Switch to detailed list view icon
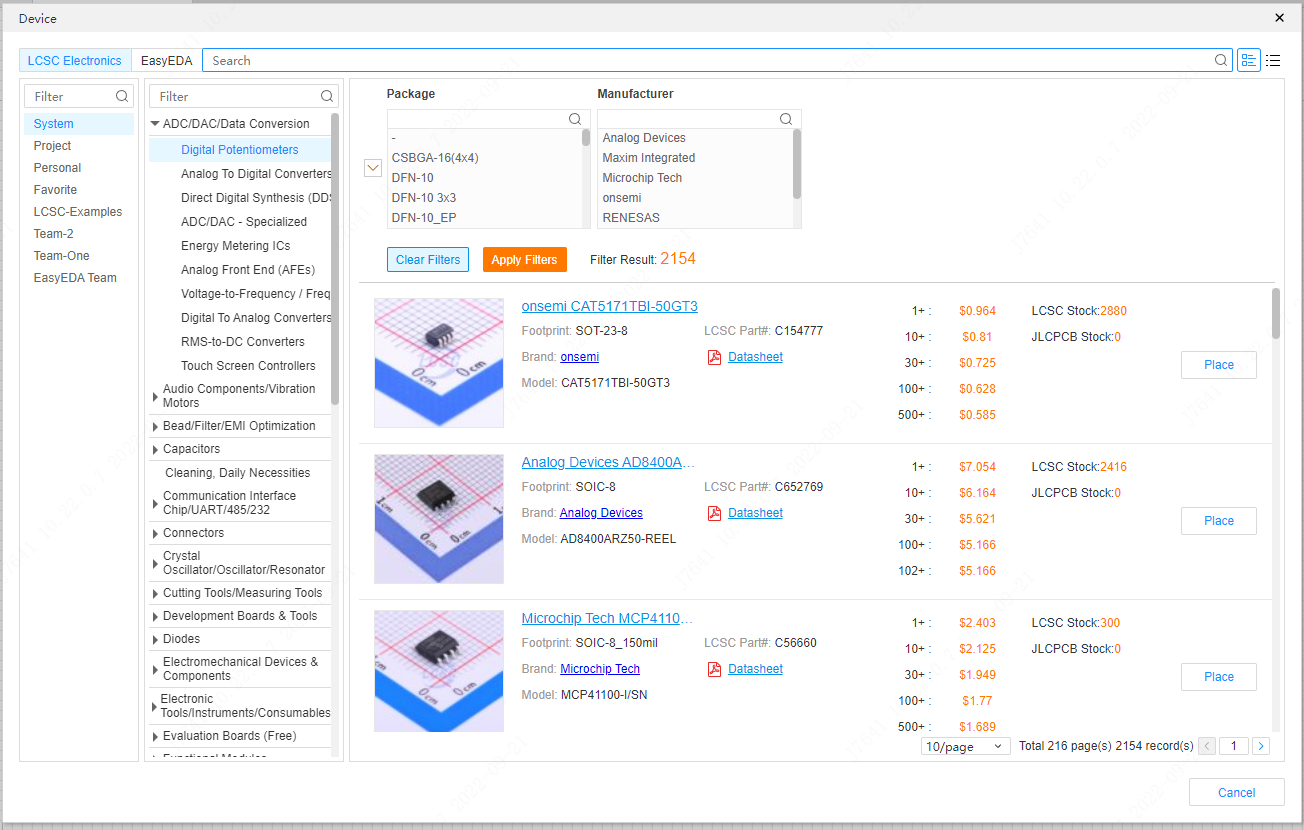The width and height of the screenshot is (1304, 830). tap(1248, 60)
